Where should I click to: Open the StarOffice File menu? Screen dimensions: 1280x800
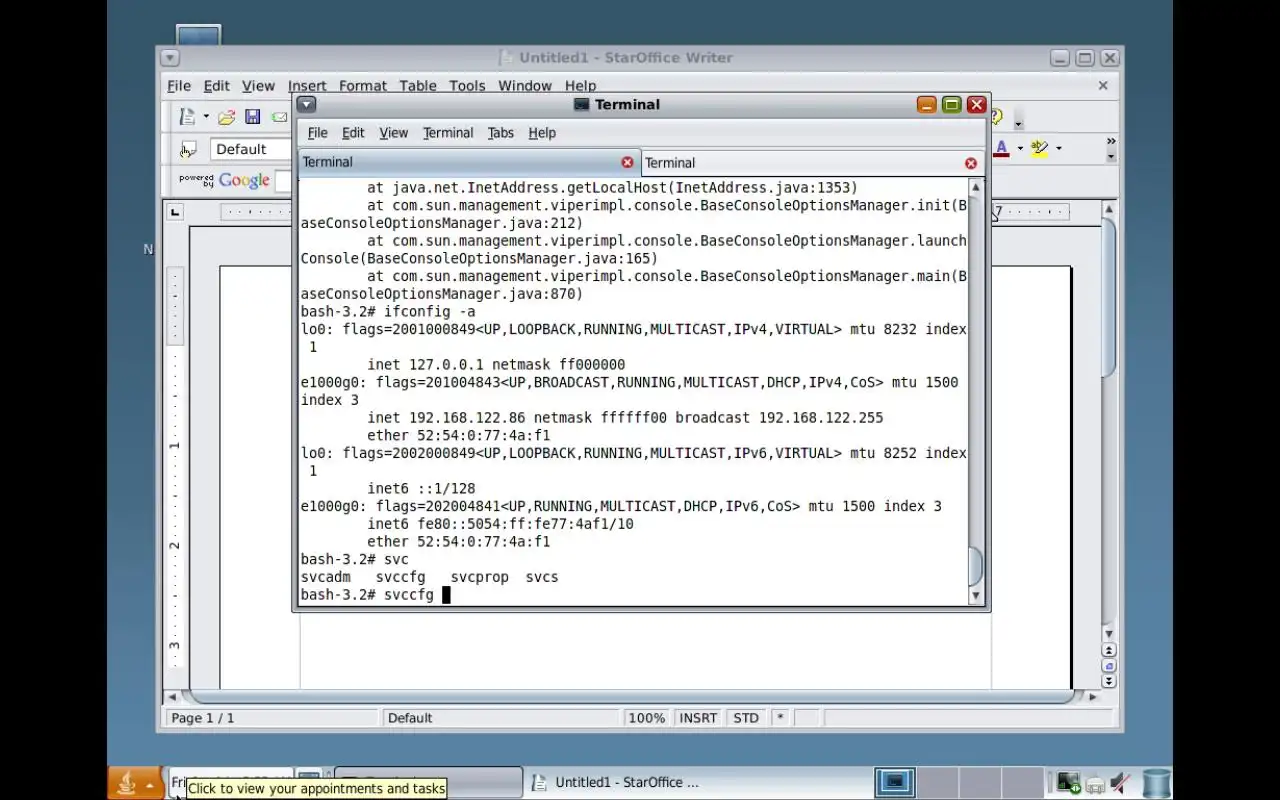click(x=179, y=86)
